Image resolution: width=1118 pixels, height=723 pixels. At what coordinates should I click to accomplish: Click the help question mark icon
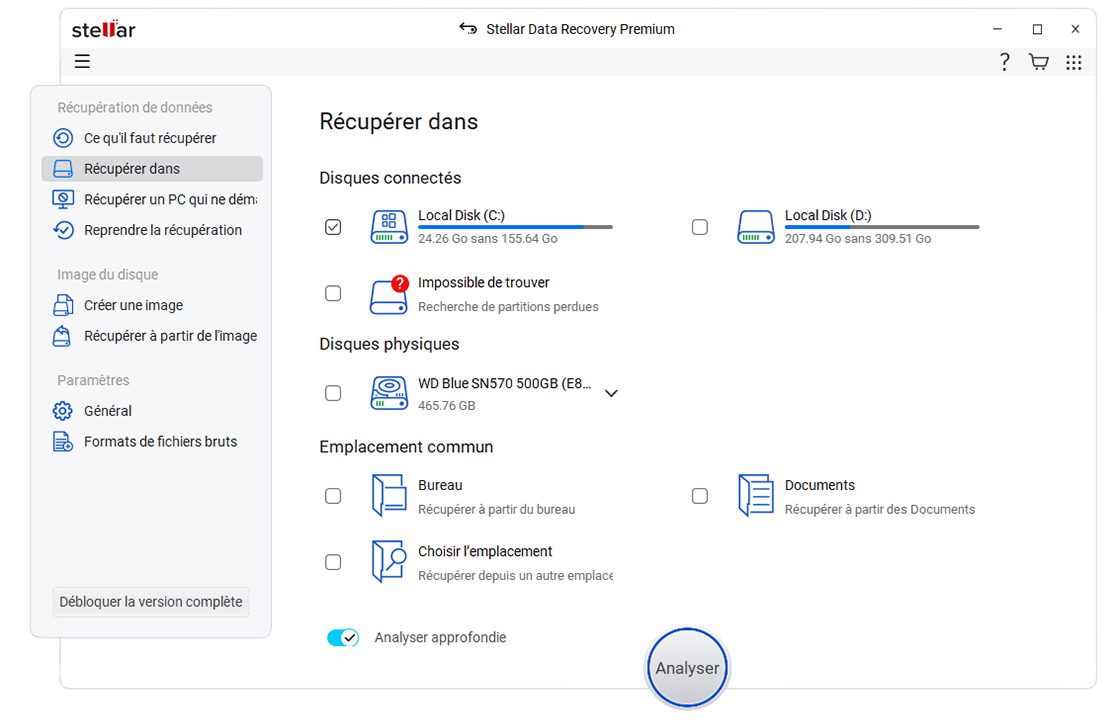point(1004,62)
